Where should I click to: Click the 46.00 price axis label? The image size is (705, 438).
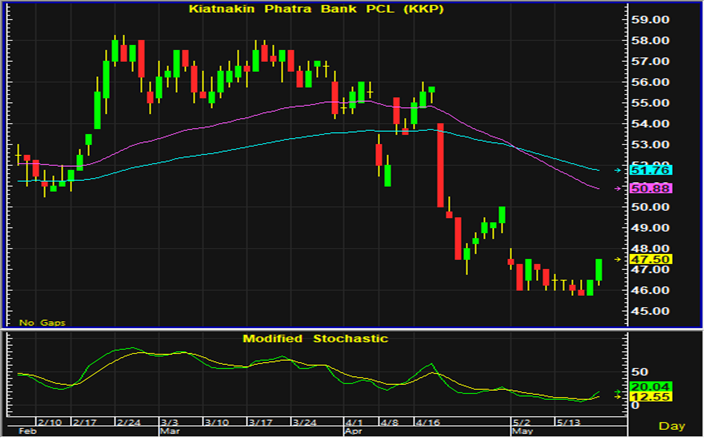click(x=650, y=291)
